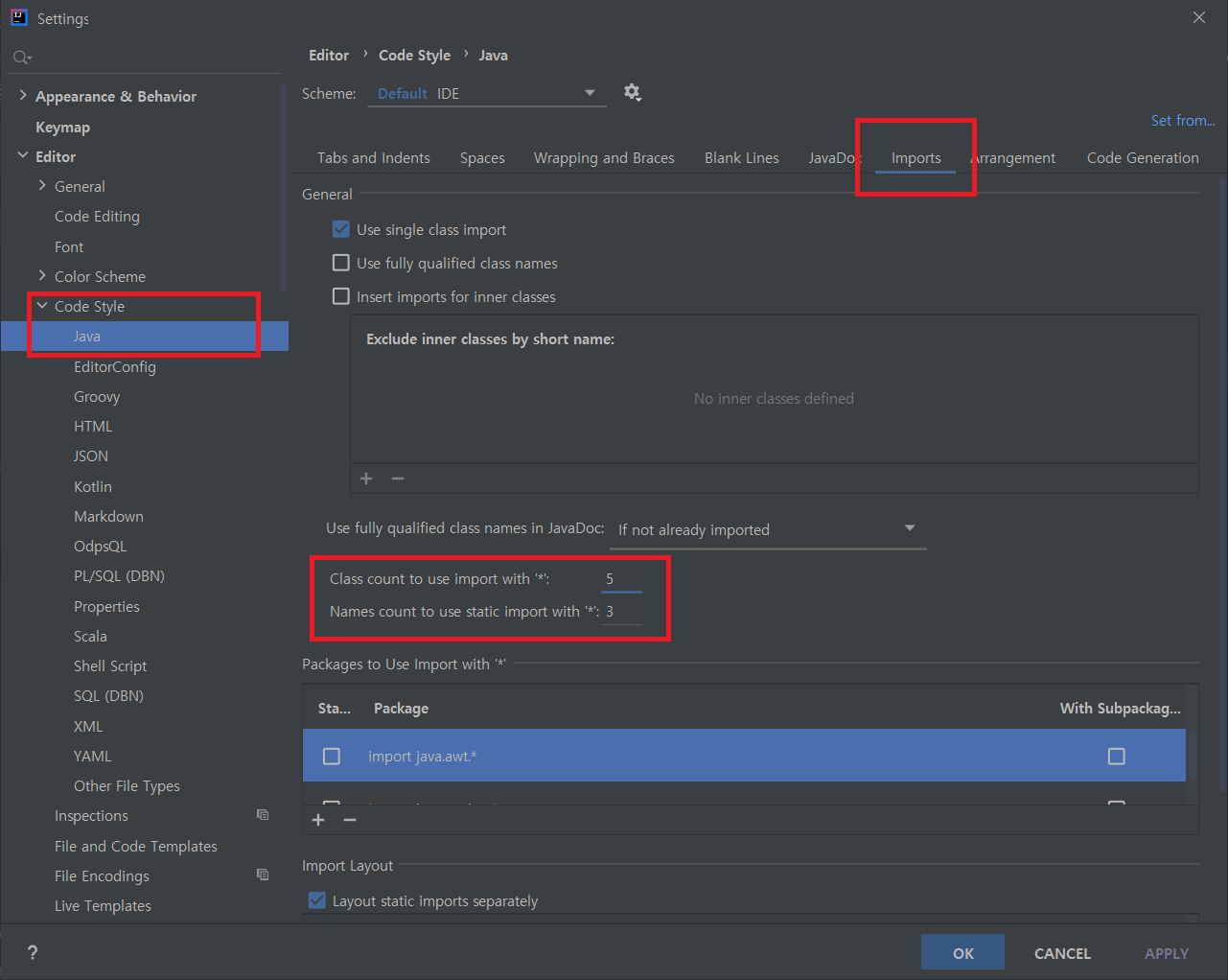Enable Insert imports for inner classes
1228x980 pixels.
pos(340,296)
